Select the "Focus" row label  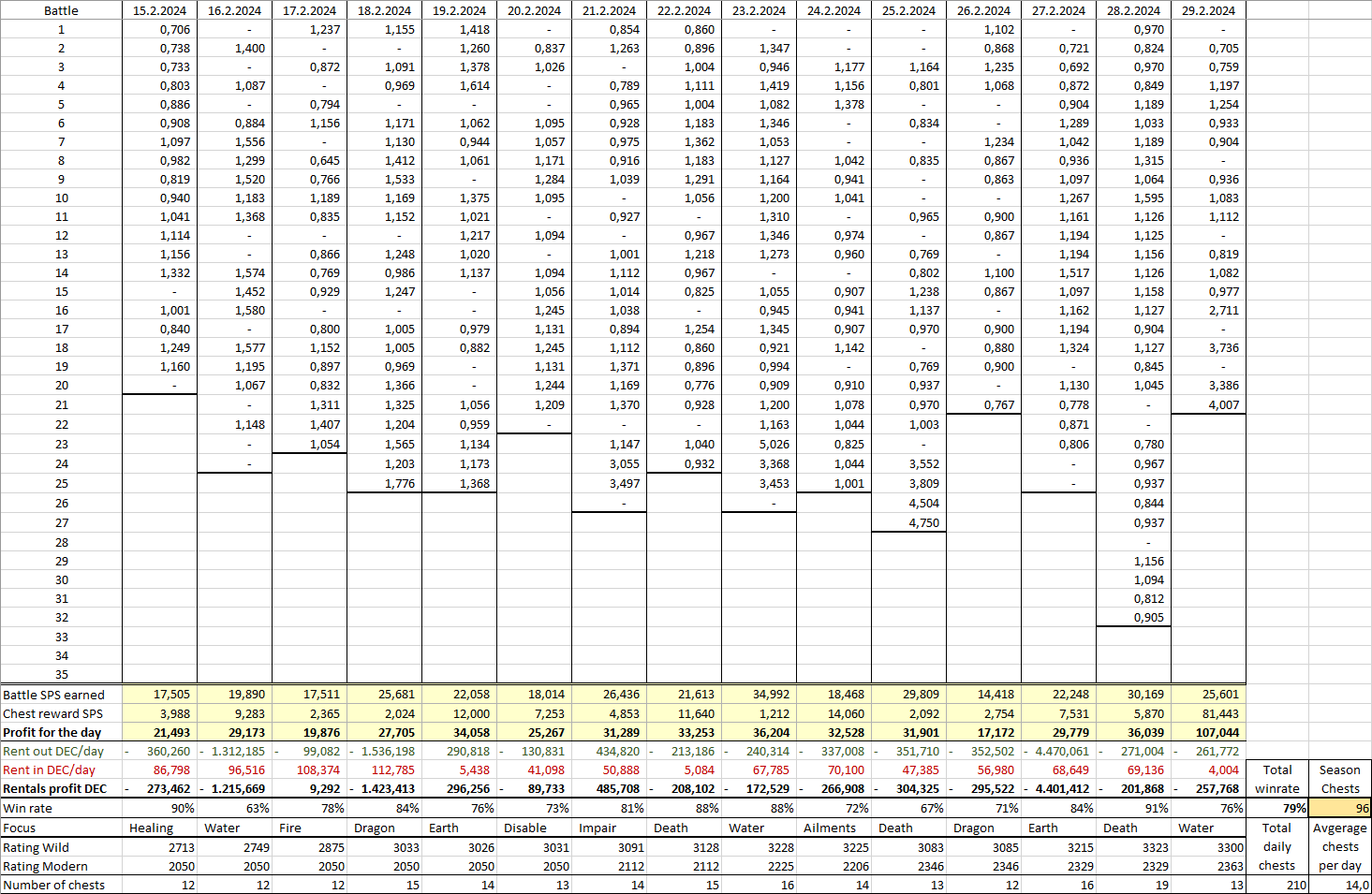click(x=19, y=828)
